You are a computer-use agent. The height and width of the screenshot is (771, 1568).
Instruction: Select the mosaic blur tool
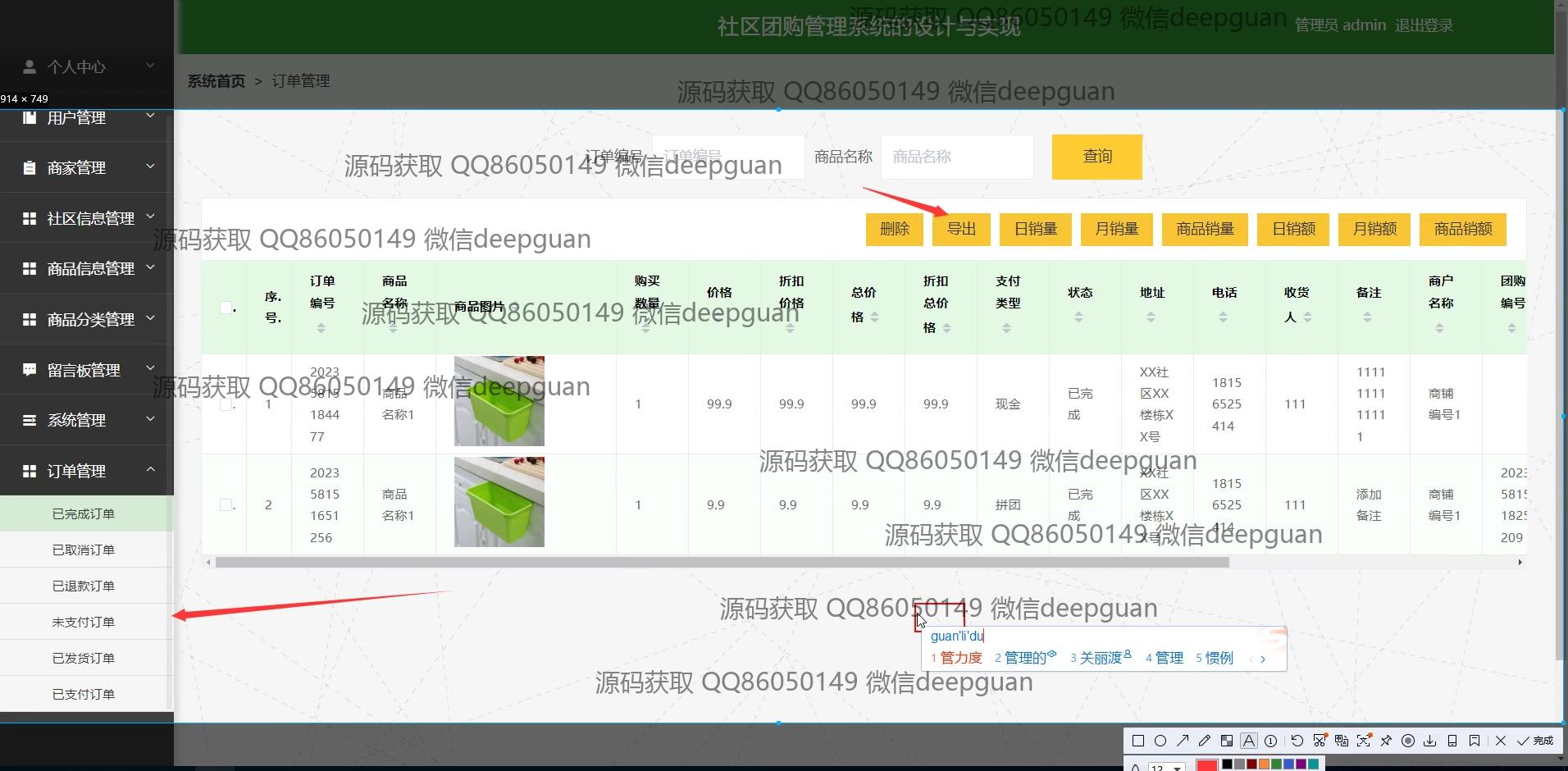pyautogui.click(x=1227, y=741)
